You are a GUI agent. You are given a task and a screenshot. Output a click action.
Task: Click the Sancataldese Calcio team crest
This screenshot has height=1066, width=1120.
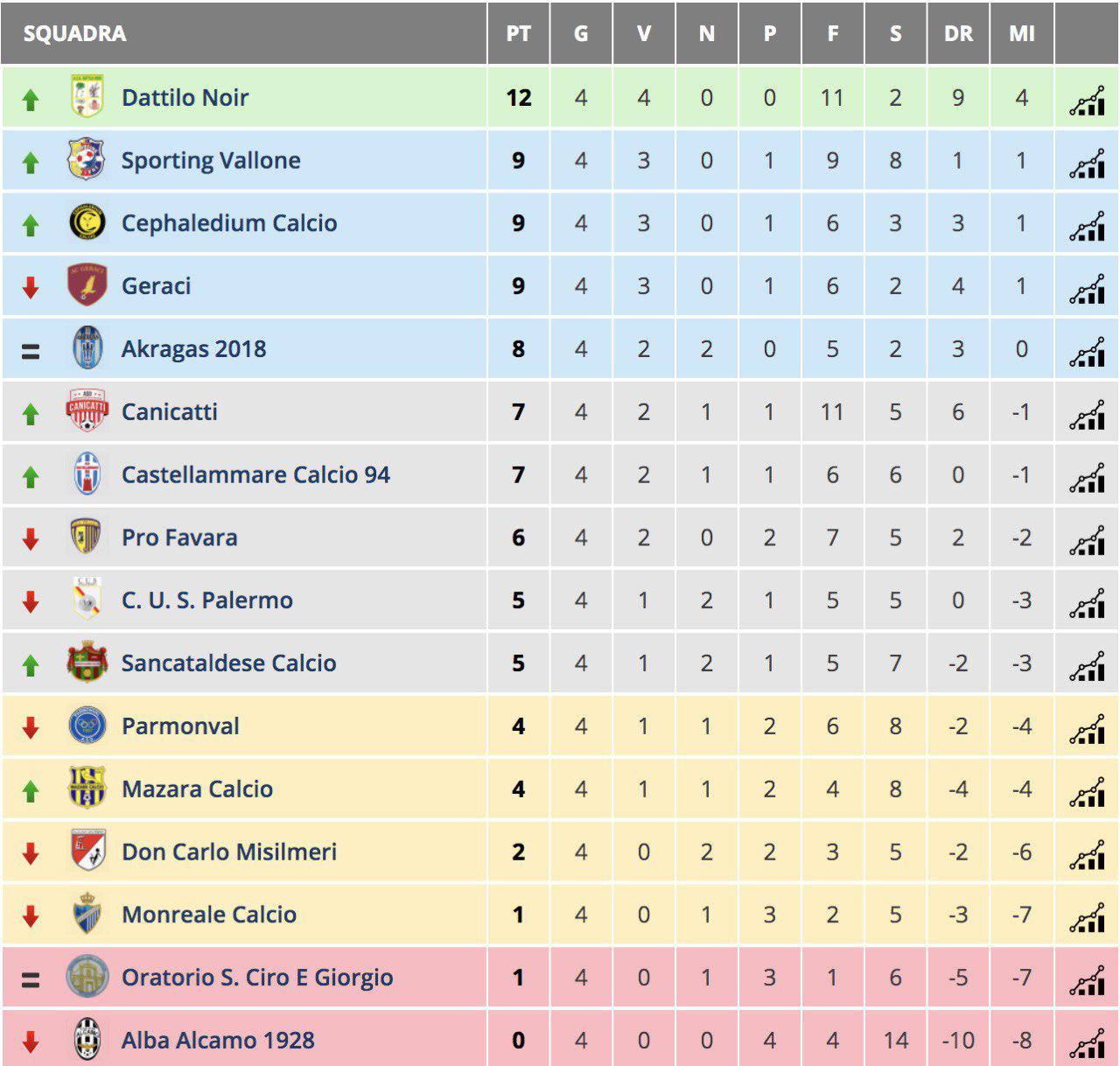coord(87,663)
